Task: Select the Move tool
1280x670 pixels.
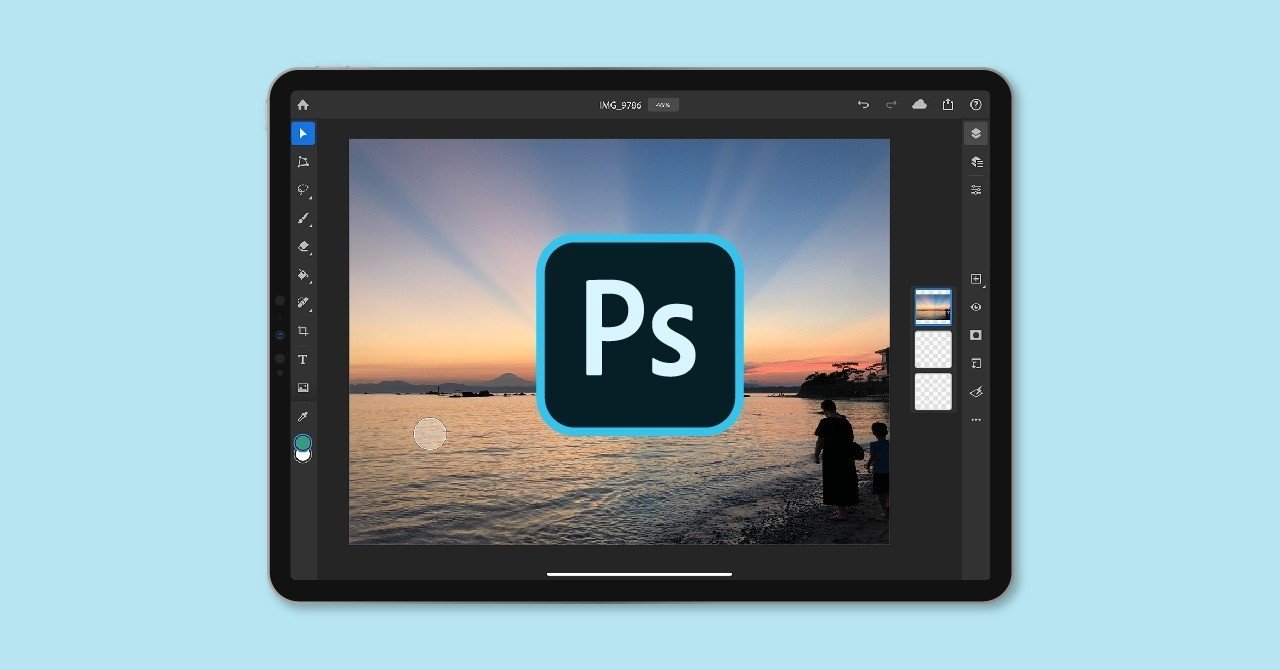Action: click(x=302, y=133)
